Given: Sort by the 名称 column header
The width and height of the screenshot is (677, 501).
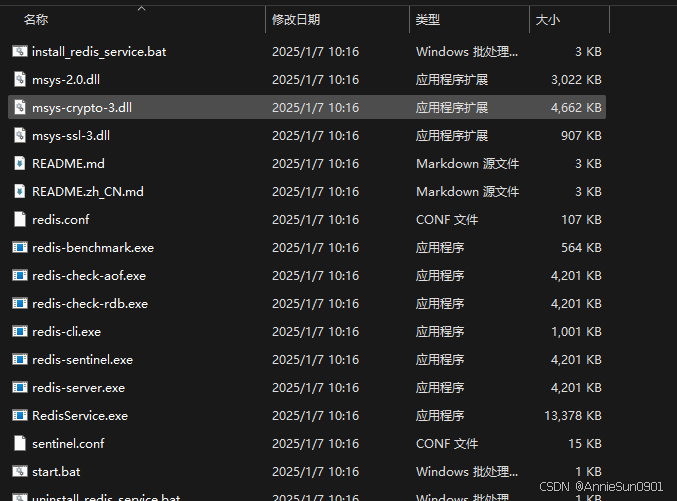Looking at the screenshot, I should point(36,19).
